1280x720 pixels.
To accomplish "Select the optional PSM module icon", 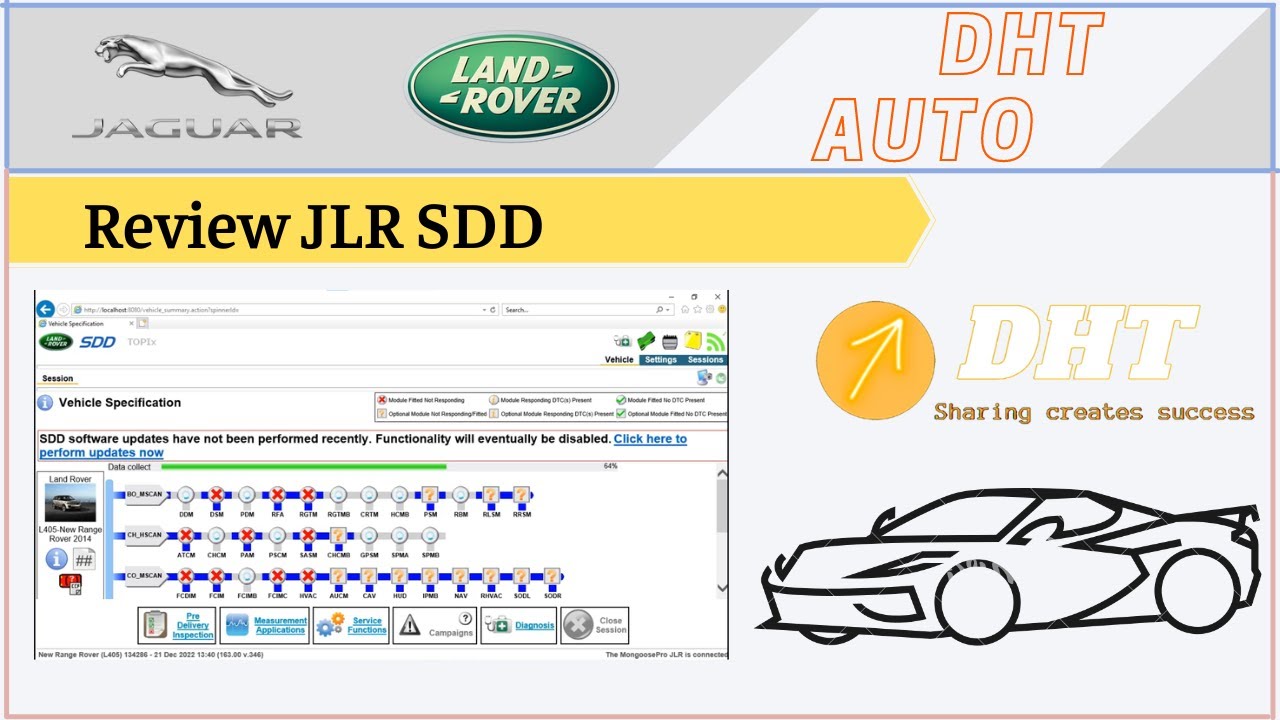I will coord(430,494).
